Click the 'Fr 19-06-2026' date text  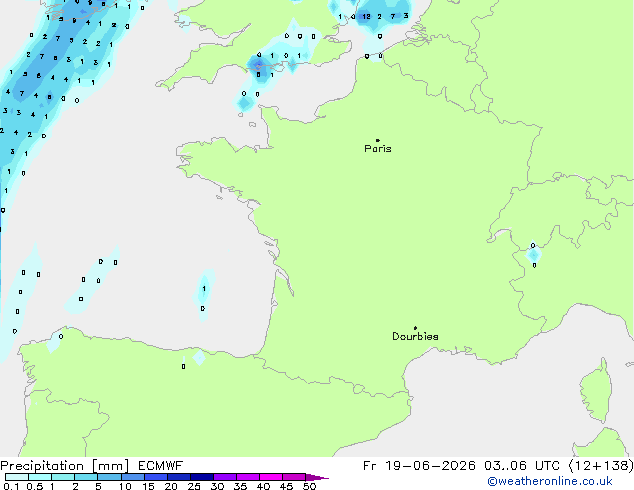coord(419,466)
